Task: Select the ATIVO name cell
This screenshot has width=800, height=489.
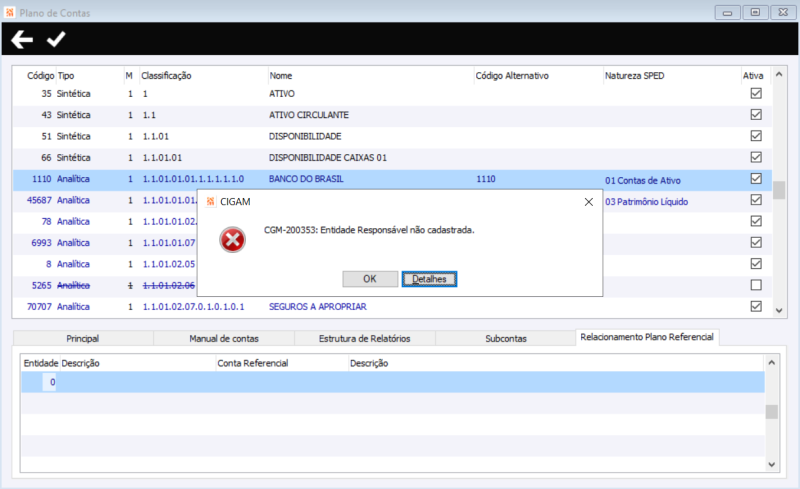Action: pos(282,93)
